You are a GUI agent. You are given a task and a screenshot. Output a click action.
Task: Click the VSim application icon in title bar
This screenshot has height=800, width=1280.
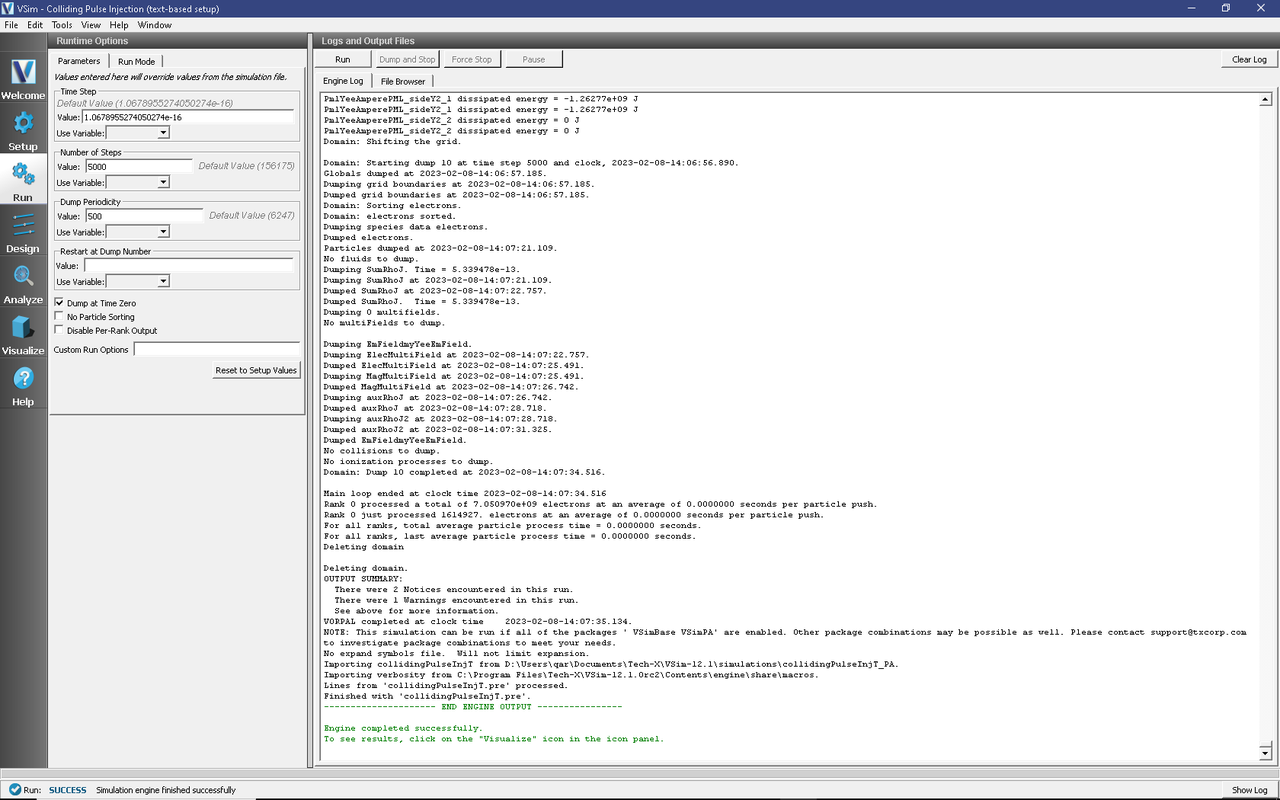[9, 8]
